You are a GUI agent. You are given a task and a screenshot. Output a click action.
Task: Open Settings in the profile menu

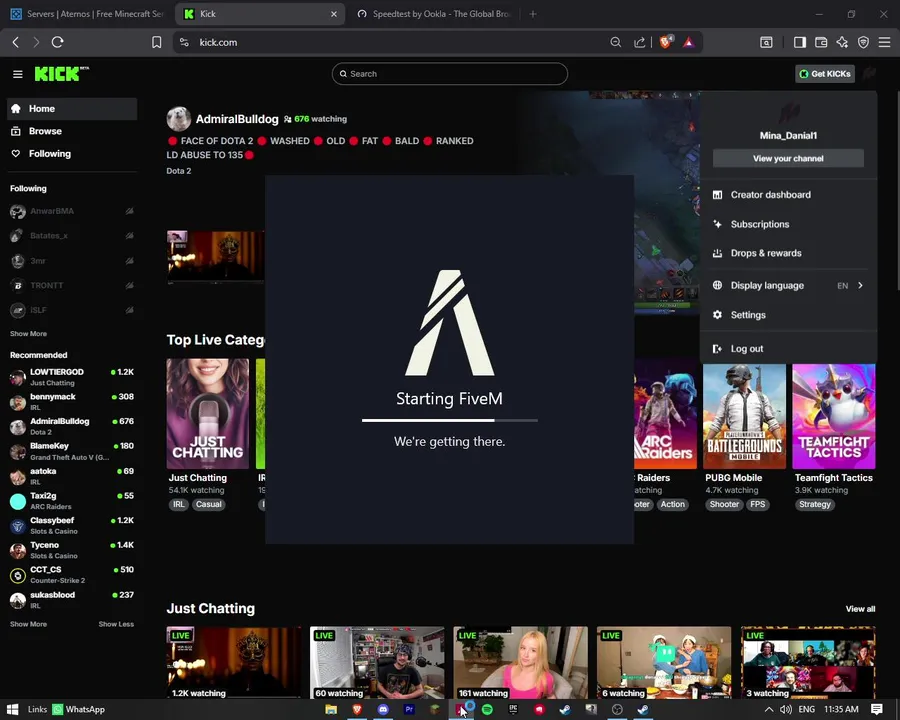coord(789,315)
